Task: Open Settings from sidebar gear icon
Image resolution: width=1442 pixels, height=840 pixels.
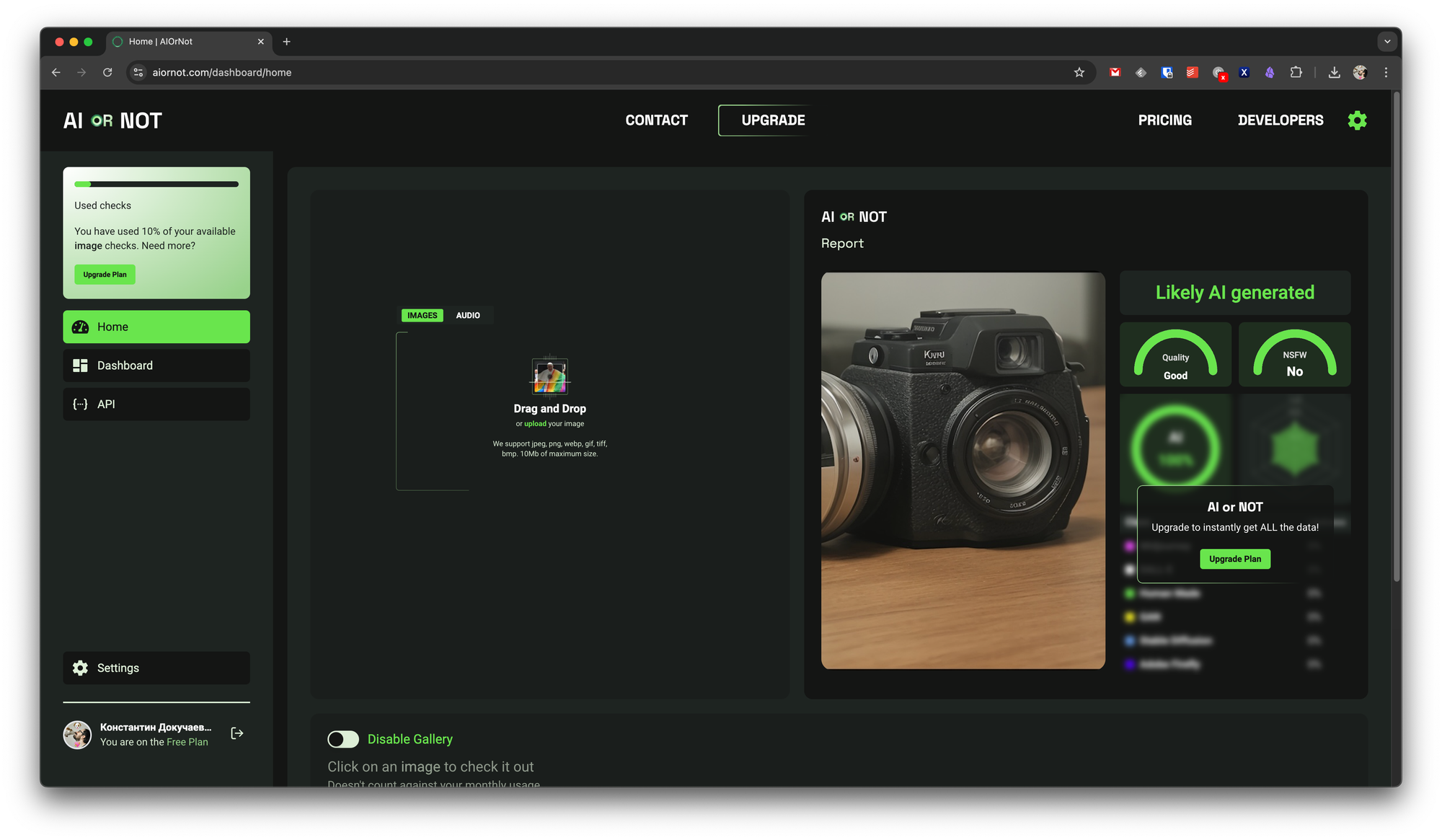Action: tap(80, 668)
